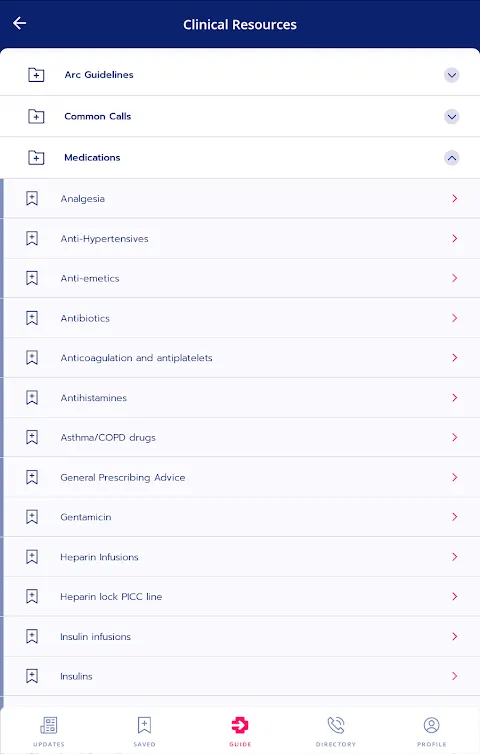The width and height of the screenshot is (480, 754).
Task: Click the Medications folder icon
Action: pos(36,158)
